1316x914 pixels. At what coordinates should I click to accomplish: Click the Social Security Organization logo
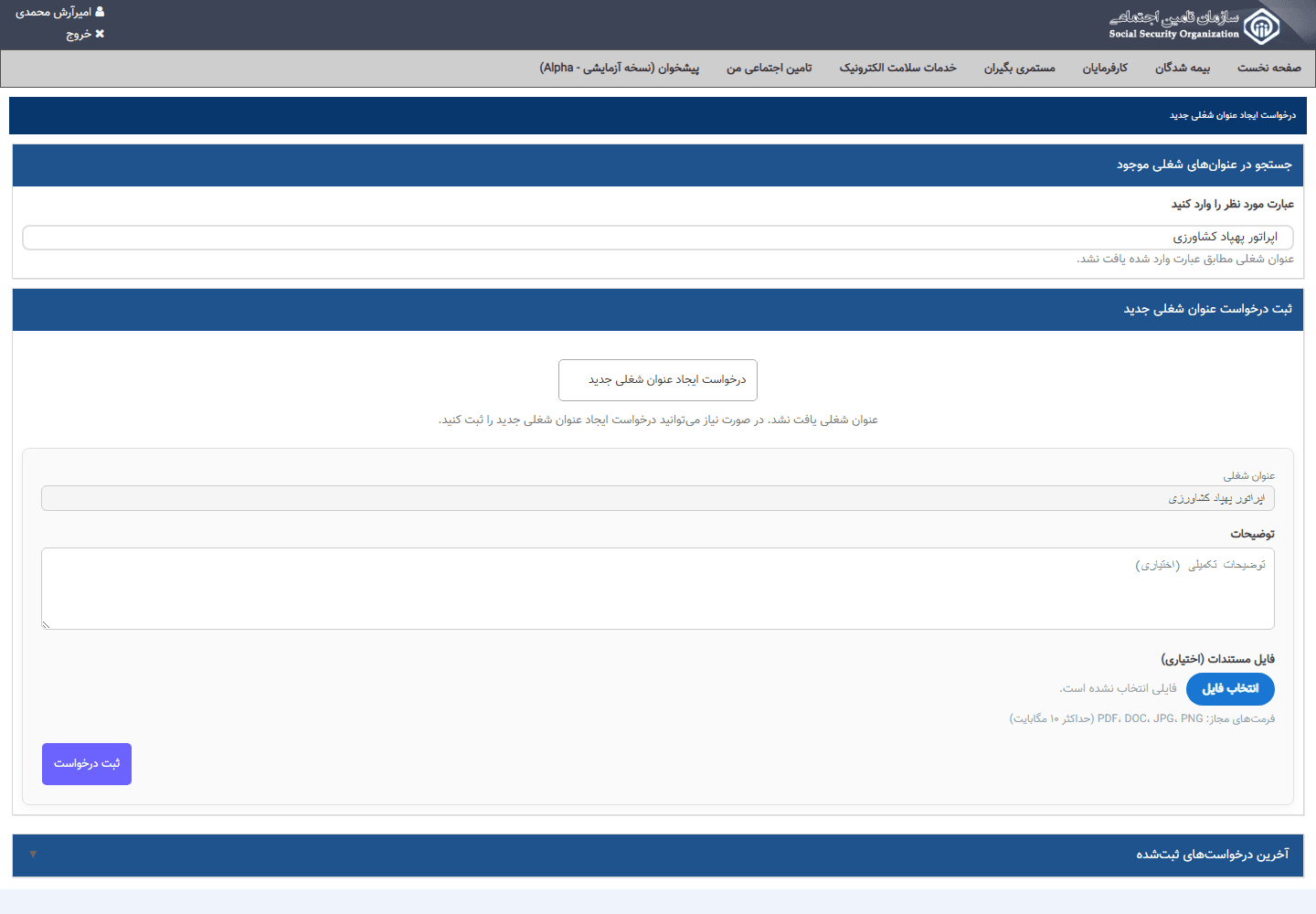point(1195,25)
